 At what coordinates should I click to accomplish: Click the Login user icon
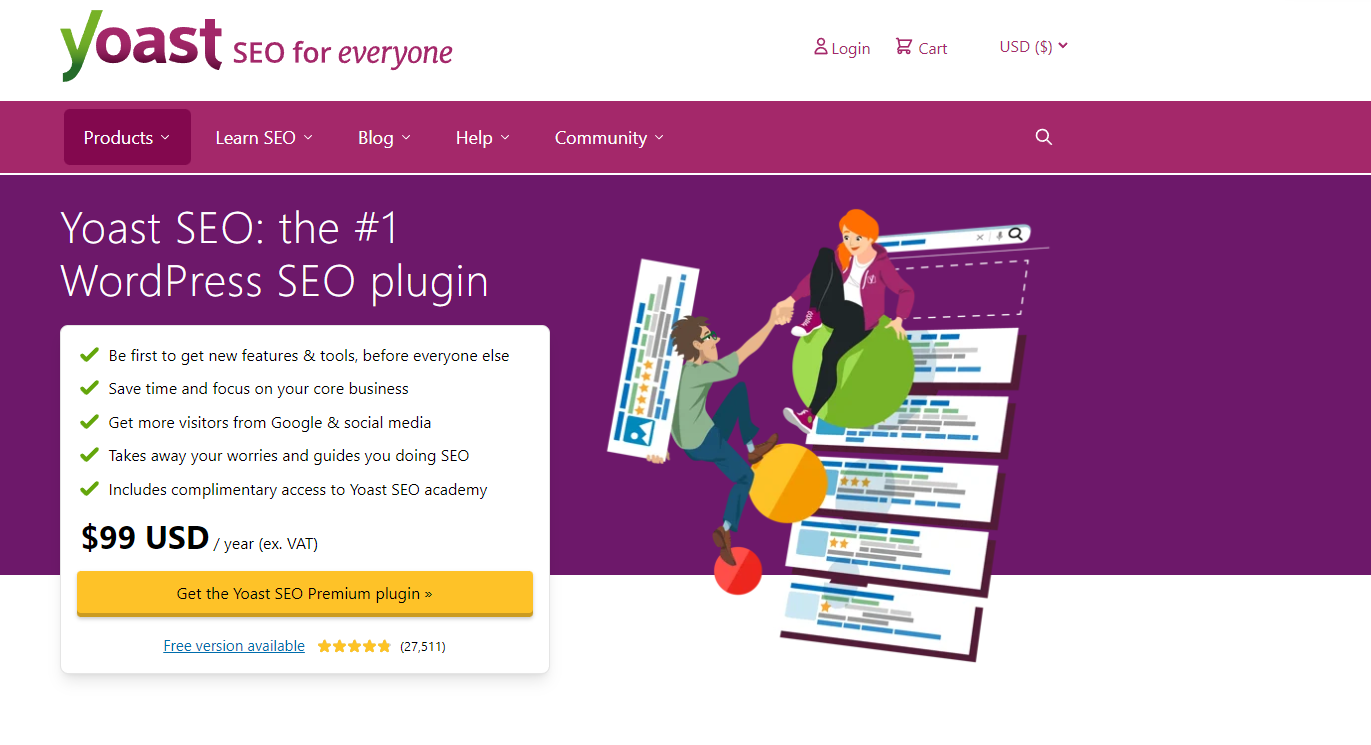pyautogui.click(x=821, y=46)
